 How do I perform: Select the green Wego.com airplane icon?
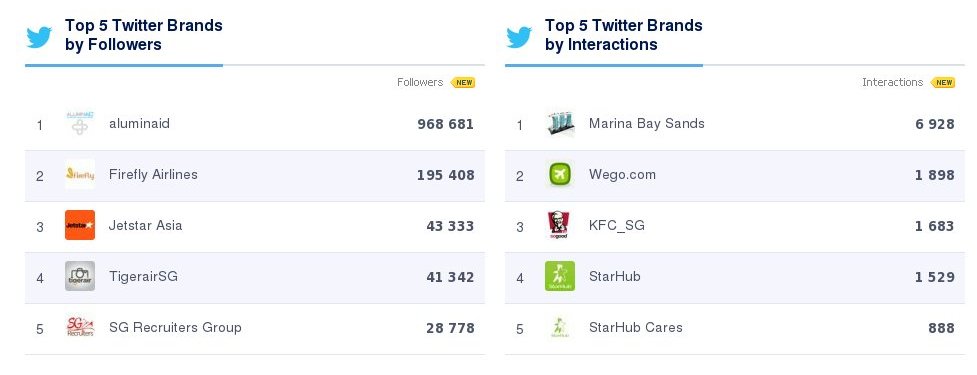tap(560, 174)
